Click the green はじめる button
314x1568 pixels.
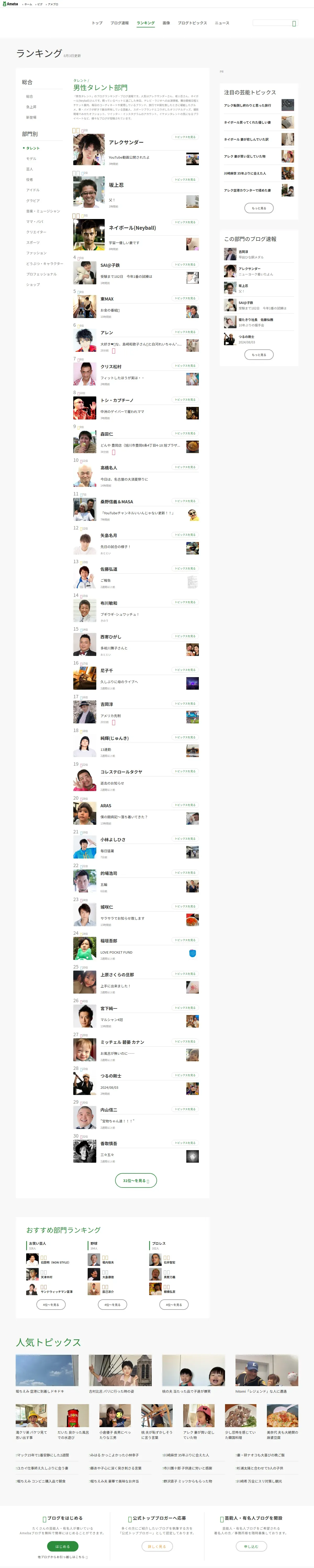pos(63,1546)
